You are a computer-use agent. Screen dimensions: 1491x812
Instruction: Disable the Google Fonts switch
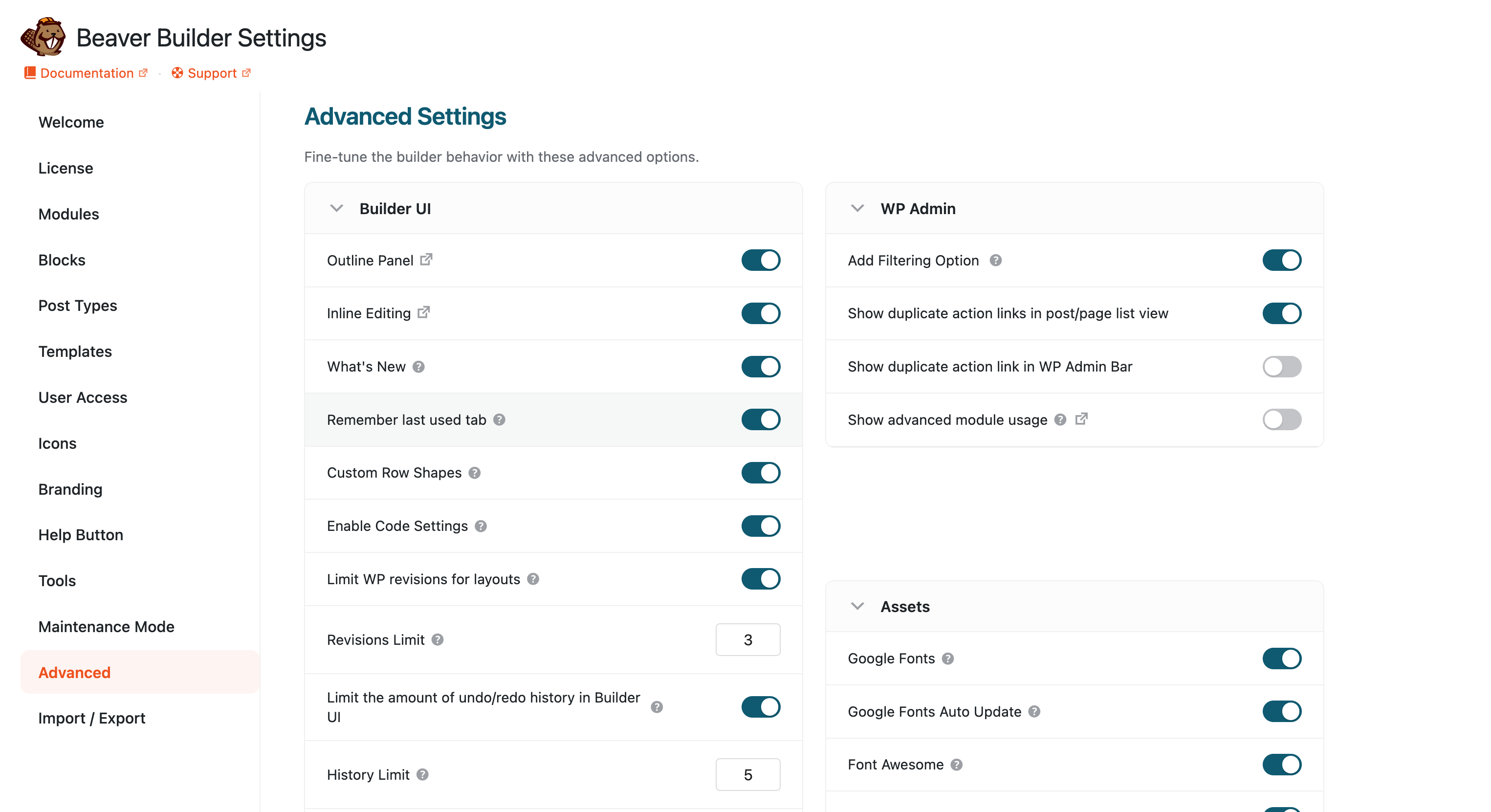tap(1281, 658)
